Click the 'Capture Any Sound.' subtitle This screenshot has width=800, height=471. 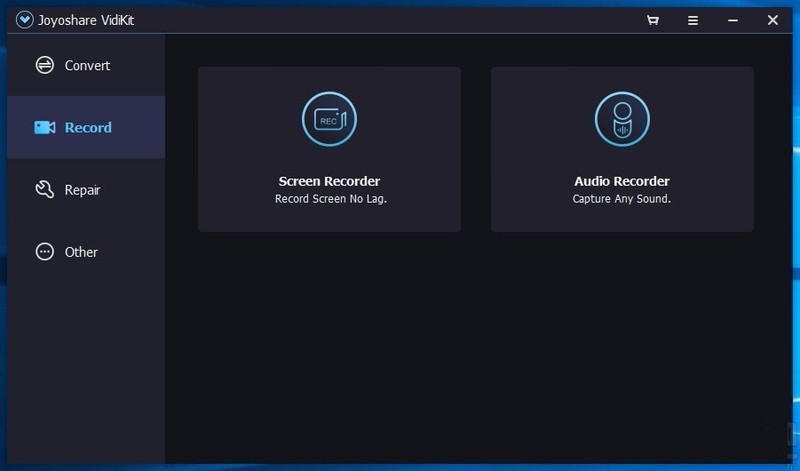[621, 199]
